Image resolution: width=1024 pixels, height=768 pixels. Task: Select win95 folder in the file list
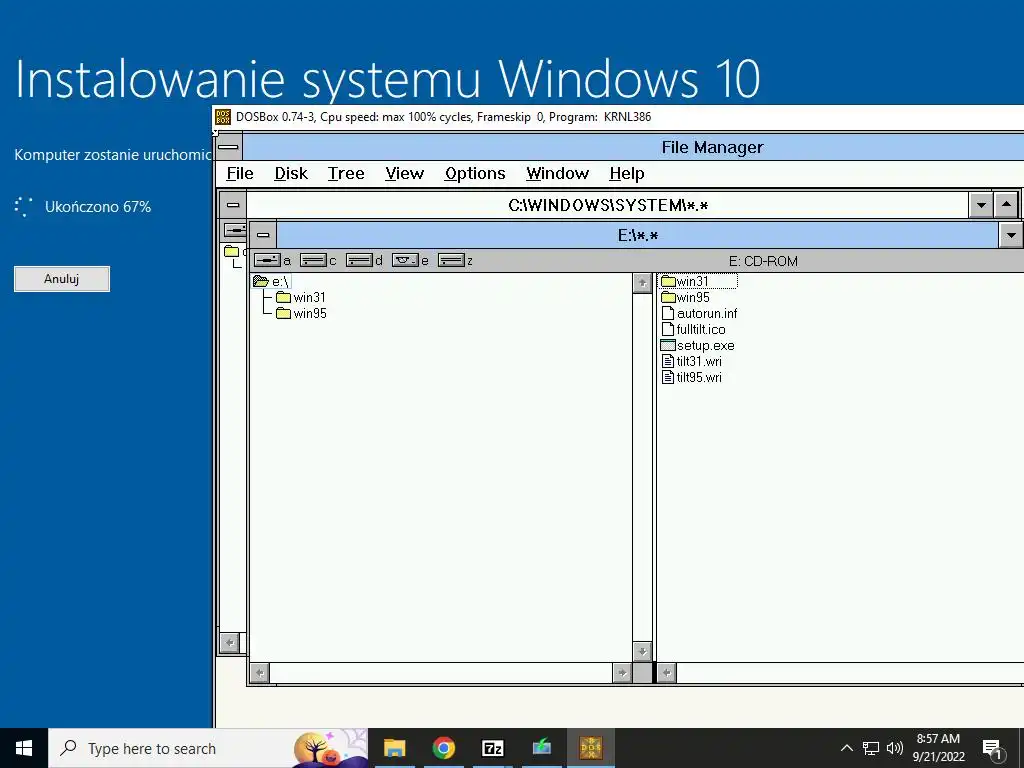tap(685, 297)
